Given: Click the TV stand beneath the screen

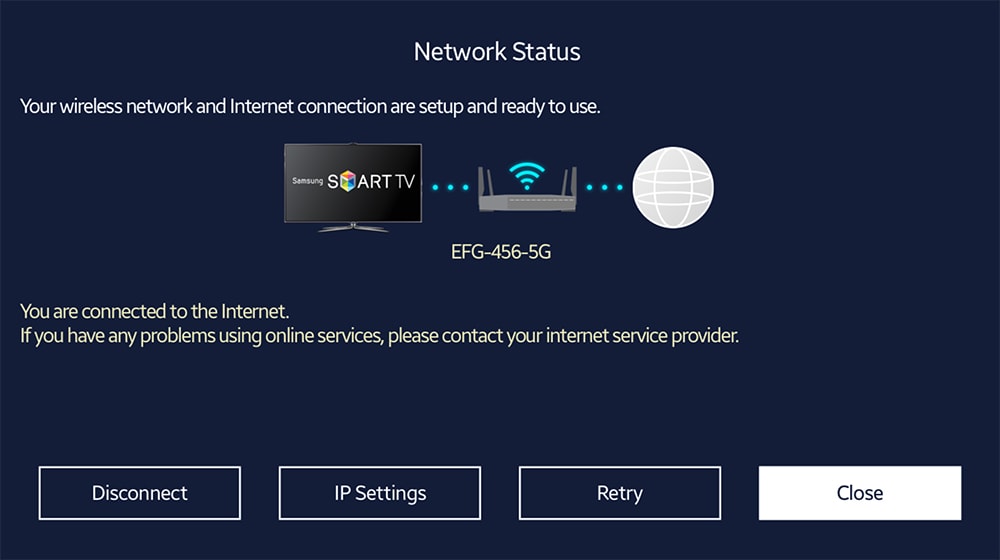Looking at the screenshot, I should click(353, 228).
